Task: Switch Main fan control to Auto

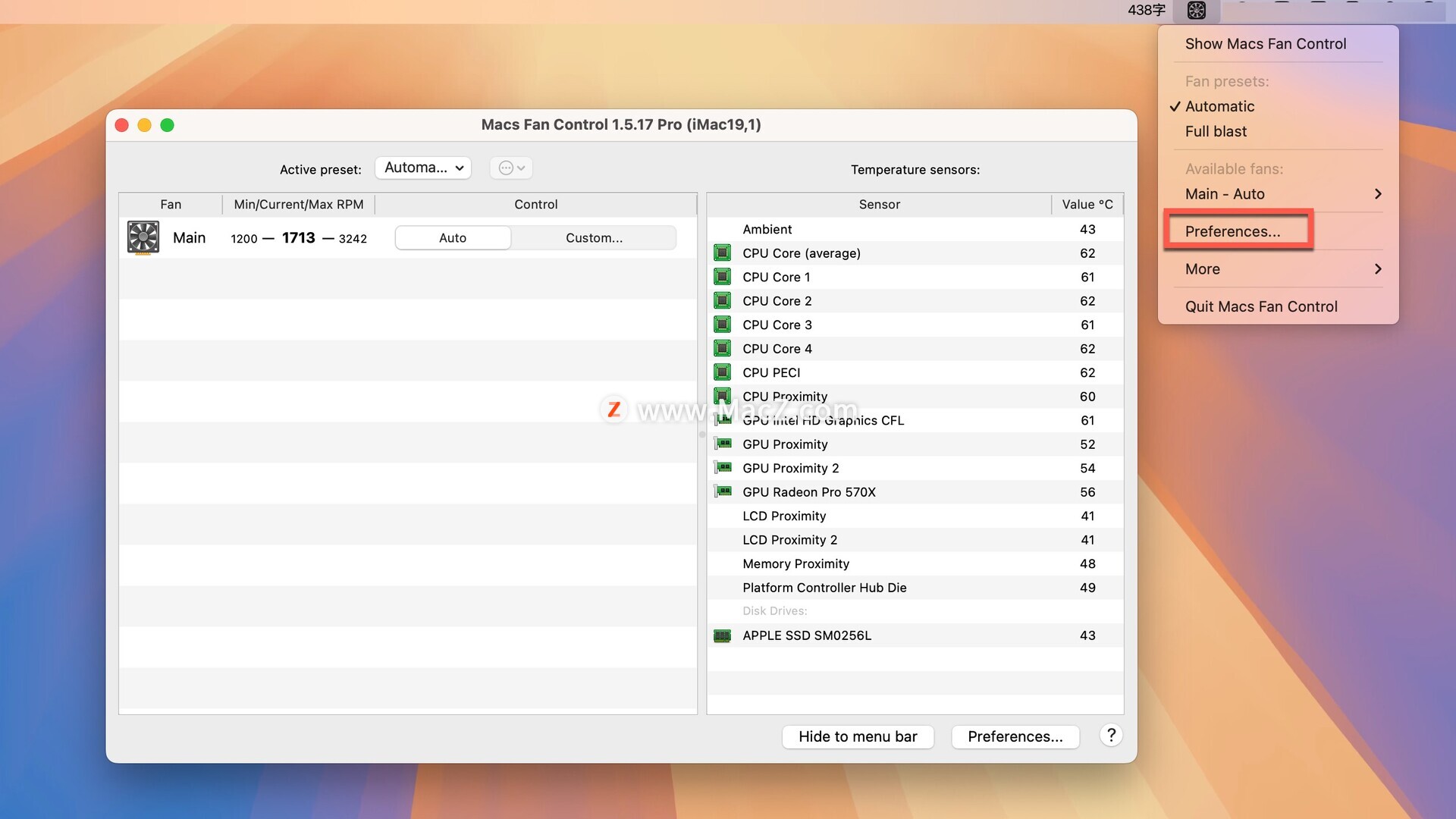Action: pyautogui.click(x=453, y=238)
